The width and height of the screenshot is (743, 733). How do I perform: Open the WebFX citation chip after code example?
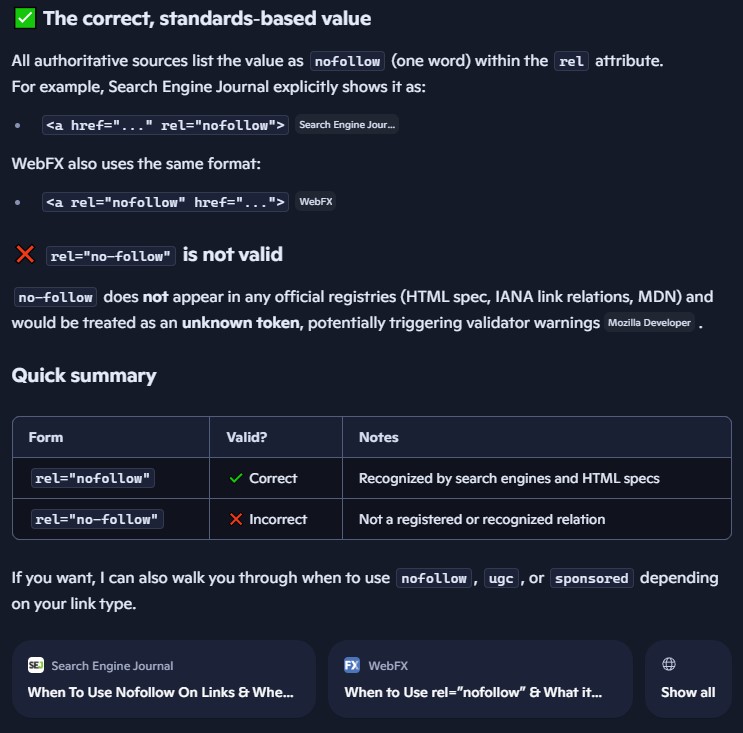click(316, 202)
